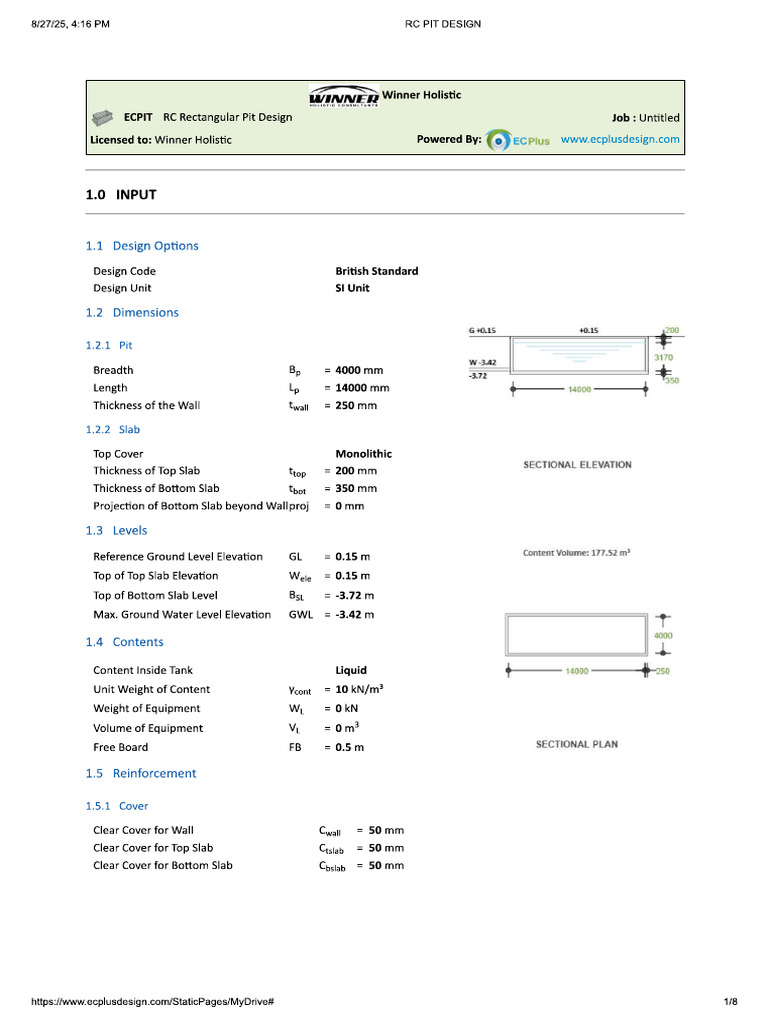
Task: Click the Free Board value '0.5 m'
Action: (350, 747)
